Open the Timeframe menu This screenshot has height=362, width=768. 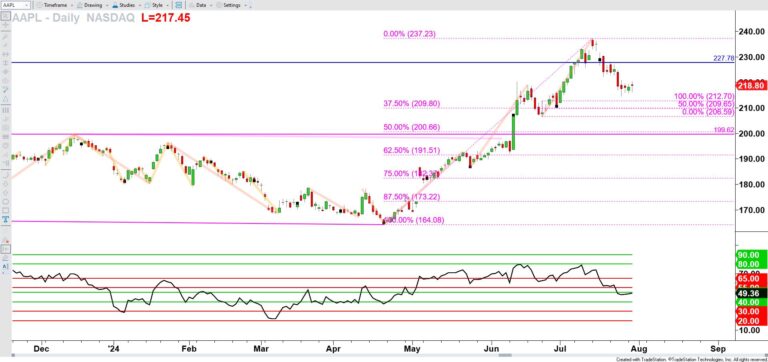click(56, 5)
